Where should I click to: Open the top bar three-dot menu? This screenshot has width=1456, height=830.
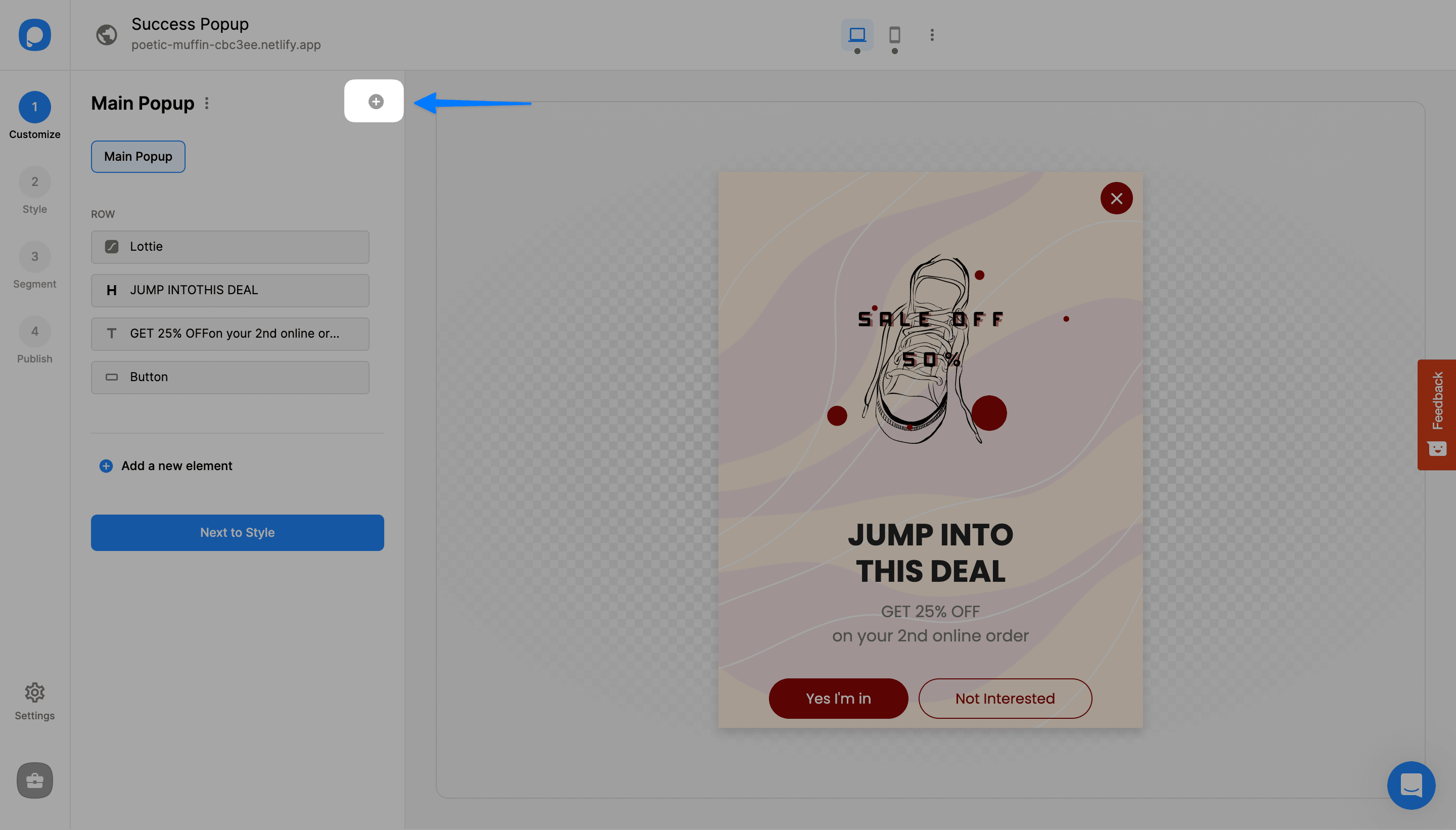932,35
